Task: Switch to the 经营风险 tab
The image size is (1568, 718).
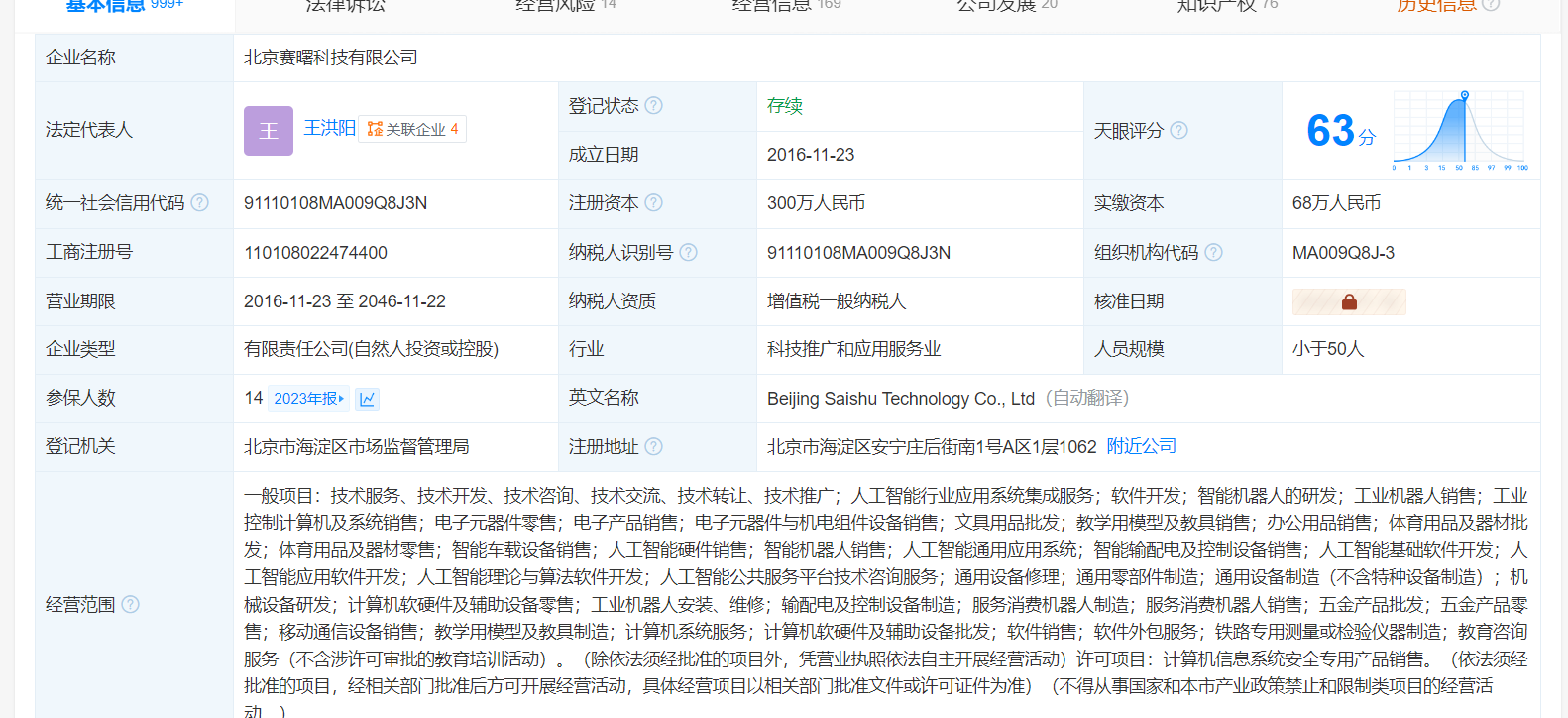Action: [566, 5]
